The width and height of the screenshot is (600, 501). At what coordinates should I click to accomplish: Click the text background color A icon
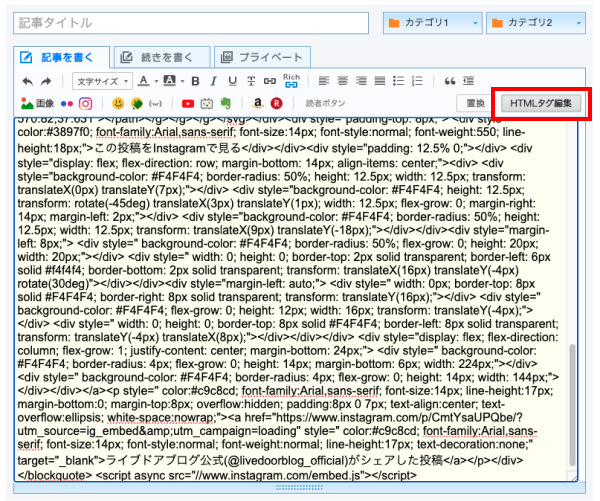pyautogui.click(x=170, y=81)
